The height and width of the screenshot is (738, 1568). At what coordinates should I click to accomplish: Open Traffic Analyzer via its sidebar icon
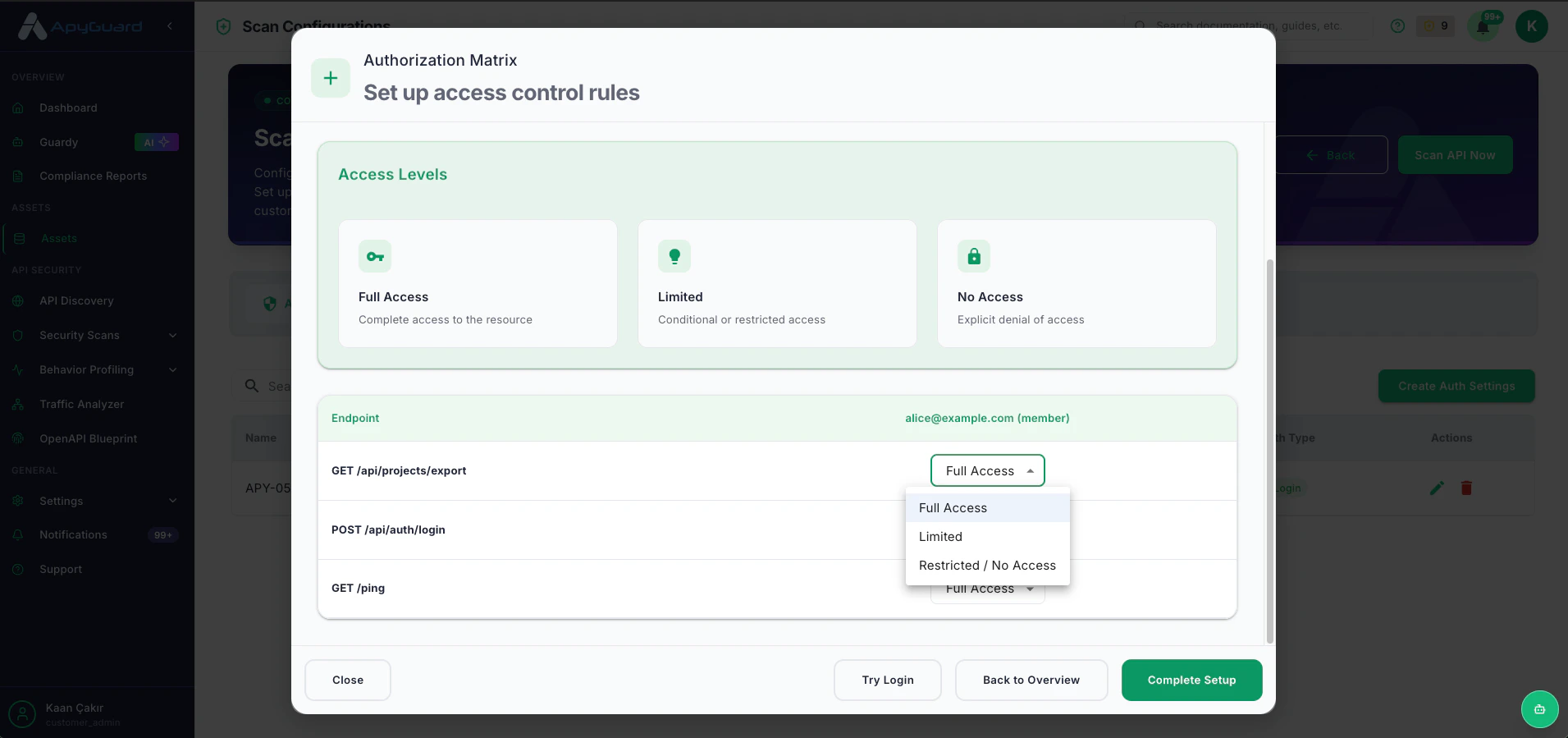click(x=18, y=404)
